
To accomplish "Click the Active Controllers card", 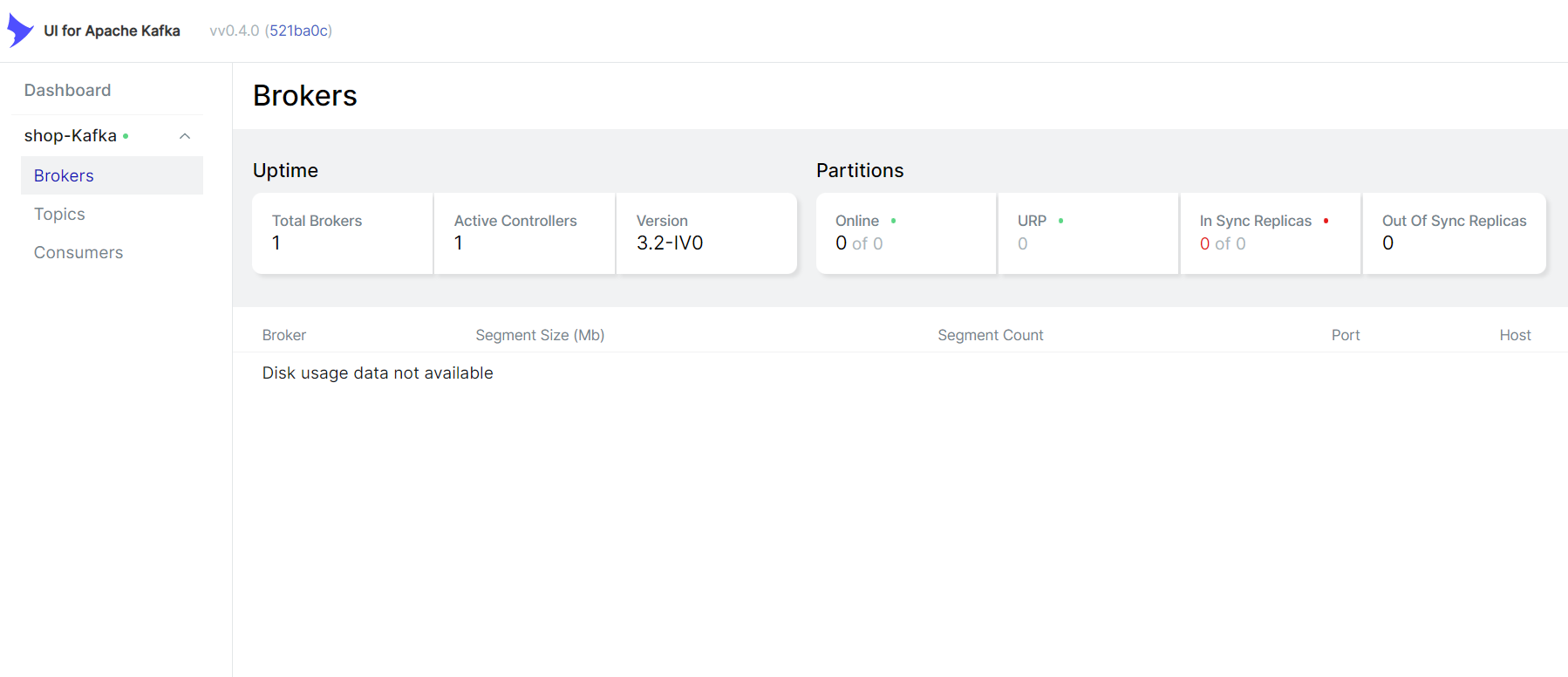I will [x=524, y=233].
